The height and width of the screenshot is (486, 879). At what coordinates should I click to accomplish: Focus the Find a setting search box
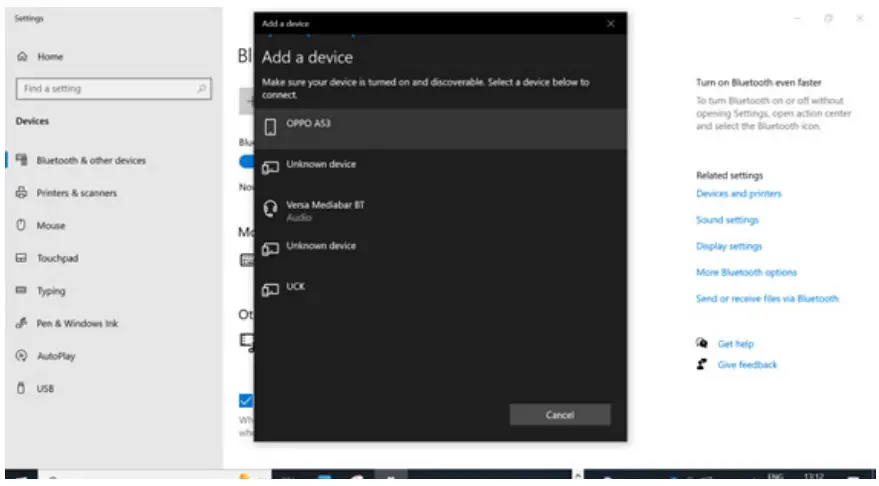click(x=114, y=89)
